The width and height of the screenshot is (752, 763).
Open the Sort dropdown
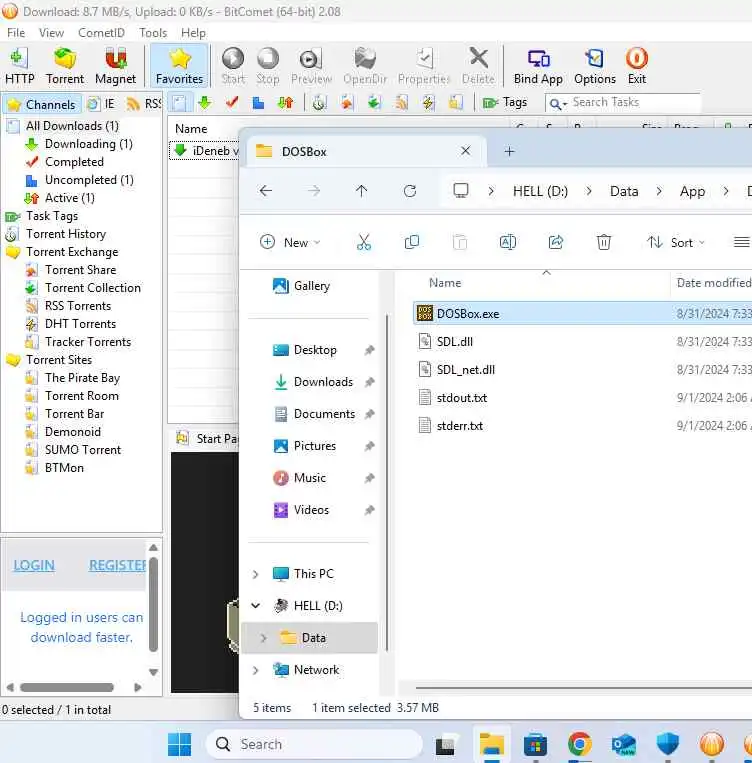coord(676,242)
